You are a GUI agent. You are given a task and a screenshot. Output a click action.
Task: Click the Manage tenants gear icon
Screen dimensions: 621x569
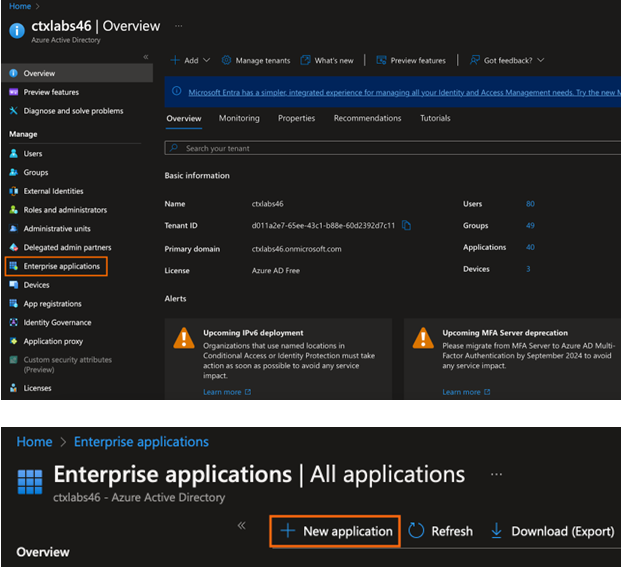coord(226,60)
